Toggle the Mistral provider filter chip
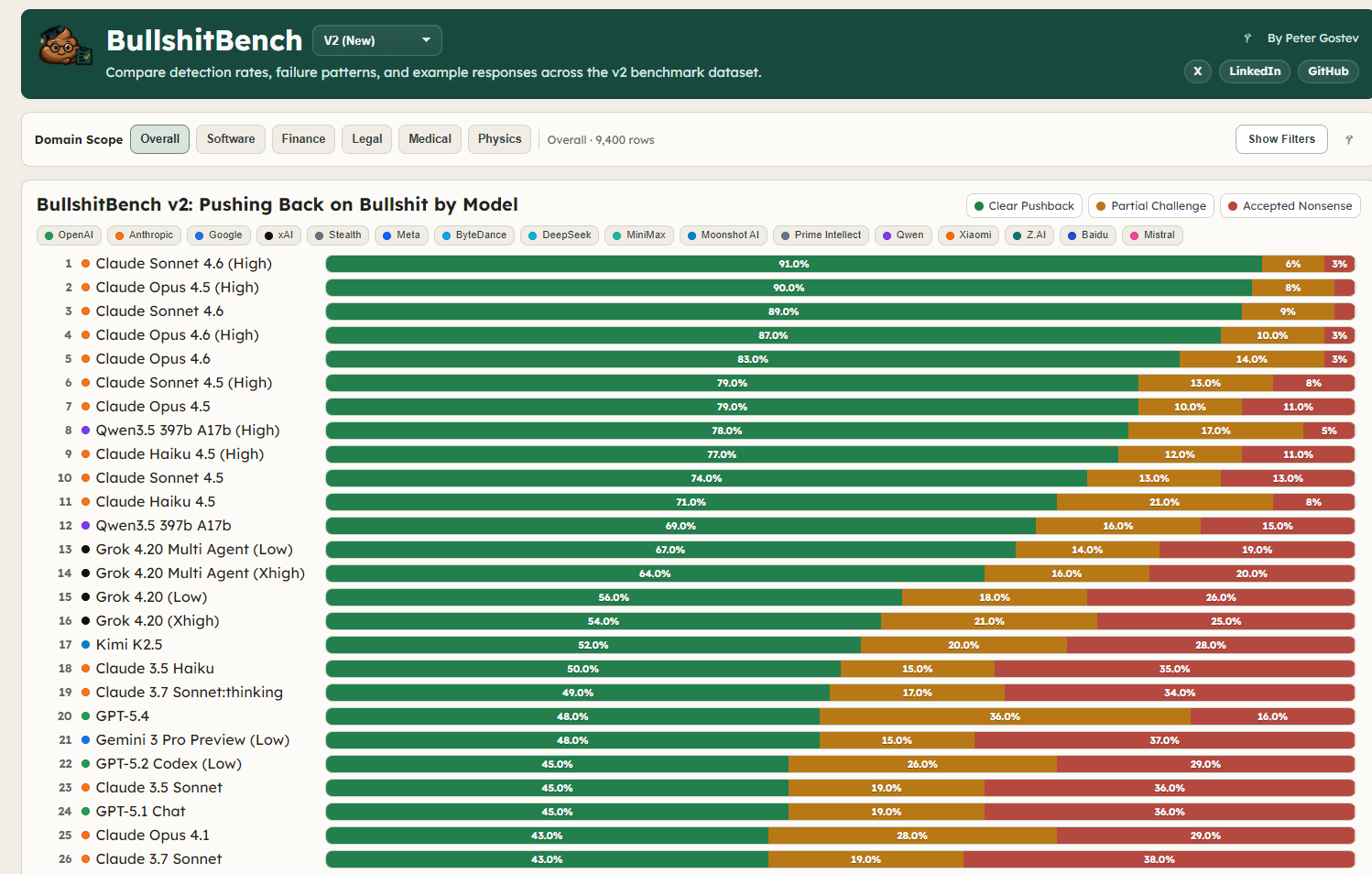 tap(1152, 235)
